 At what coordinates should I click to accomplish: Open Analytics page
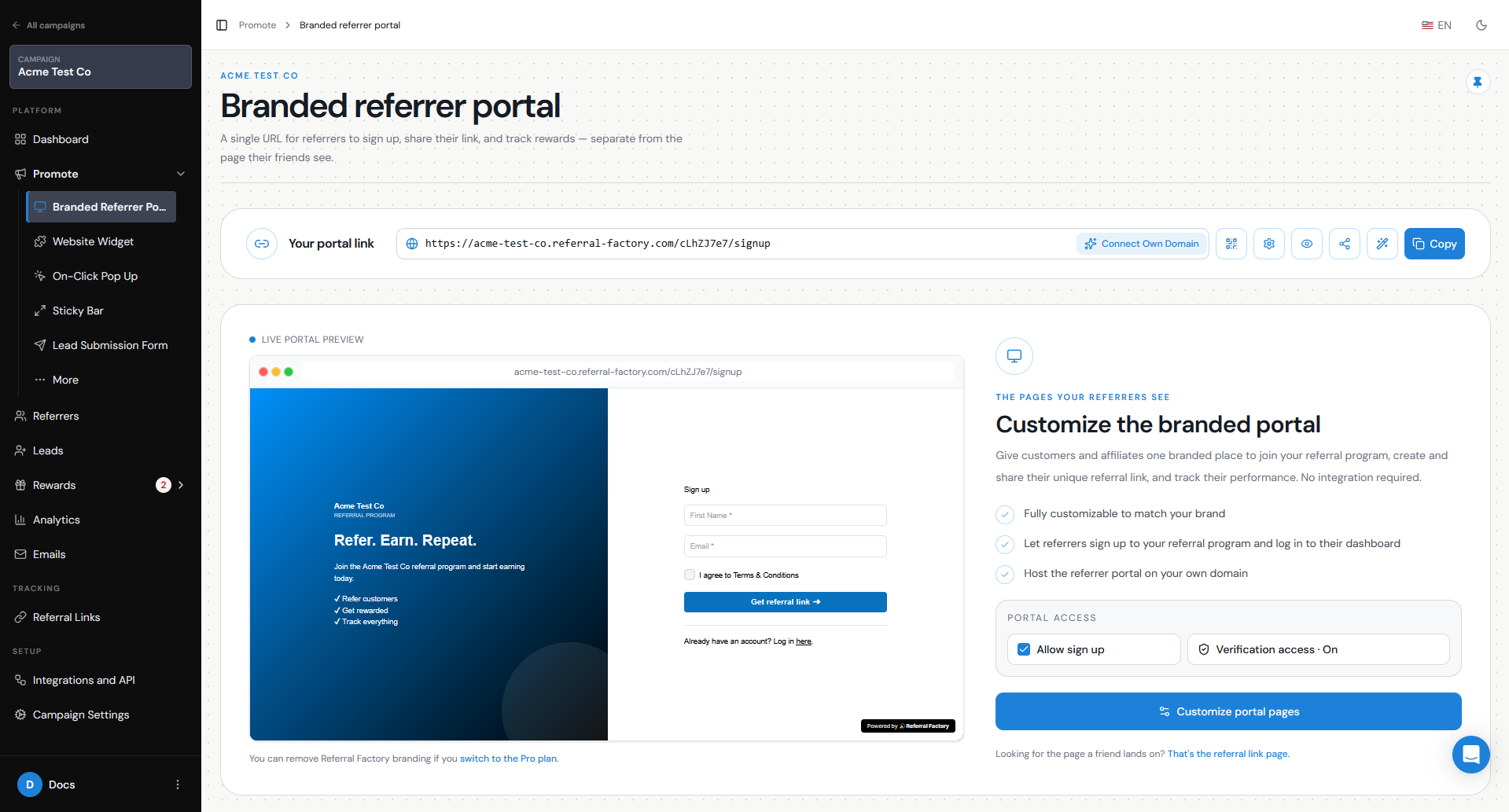tap(101, 520)
